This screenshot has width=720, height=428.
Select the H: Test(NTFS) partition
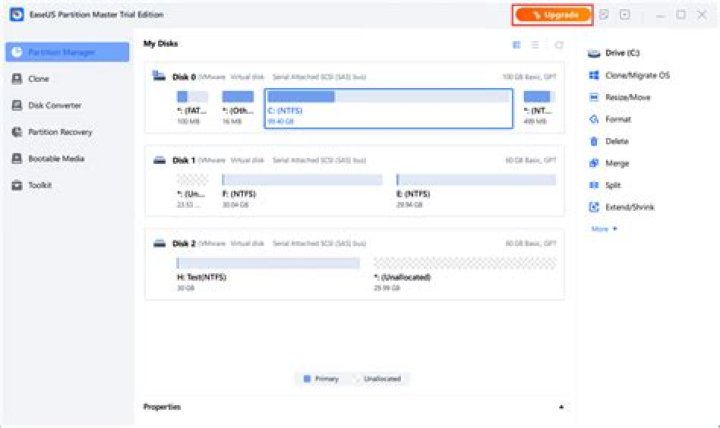pyautogui.click(x=268, y=275)
